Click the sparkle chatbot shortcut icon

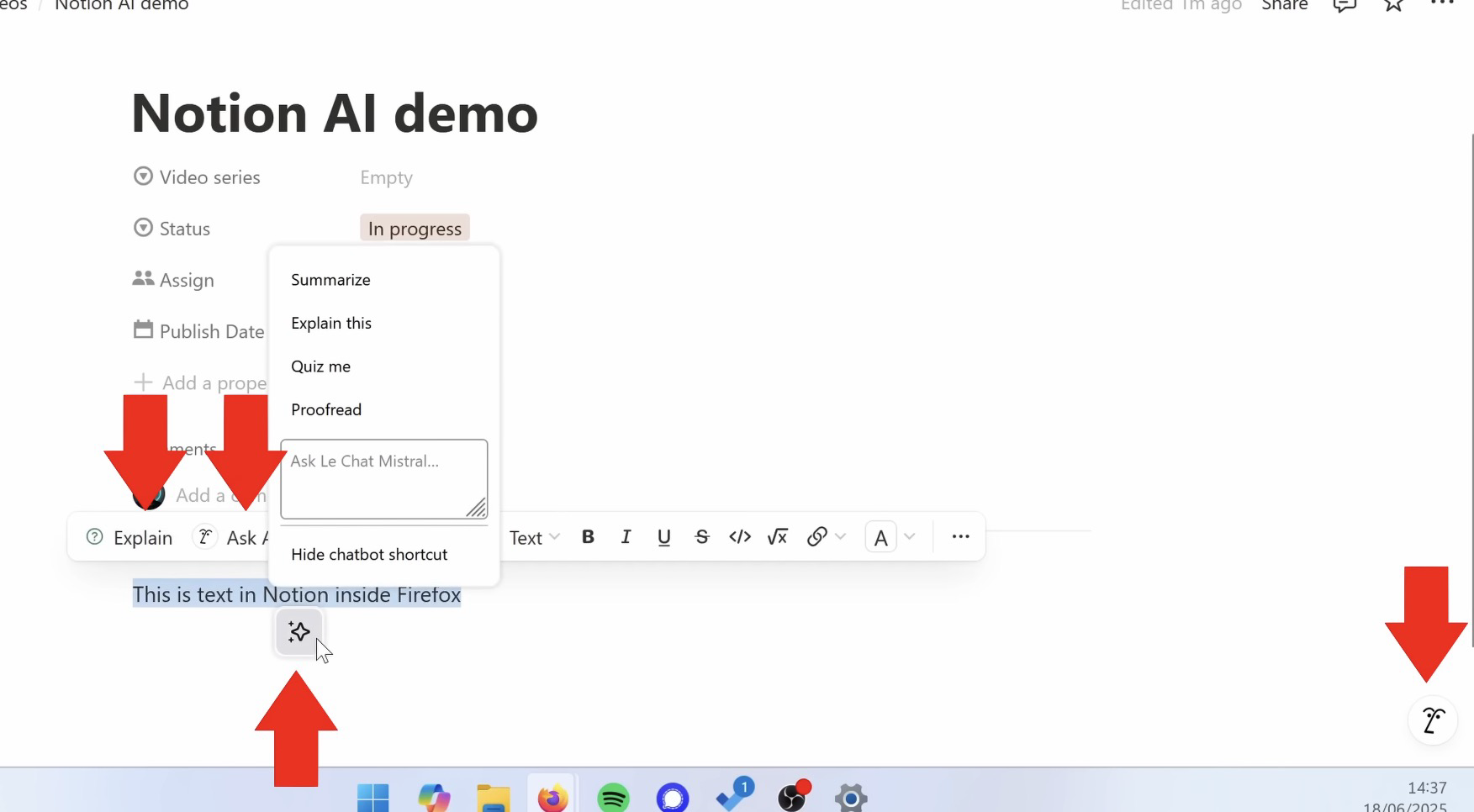pyautogui.click(x=299, y=632)
